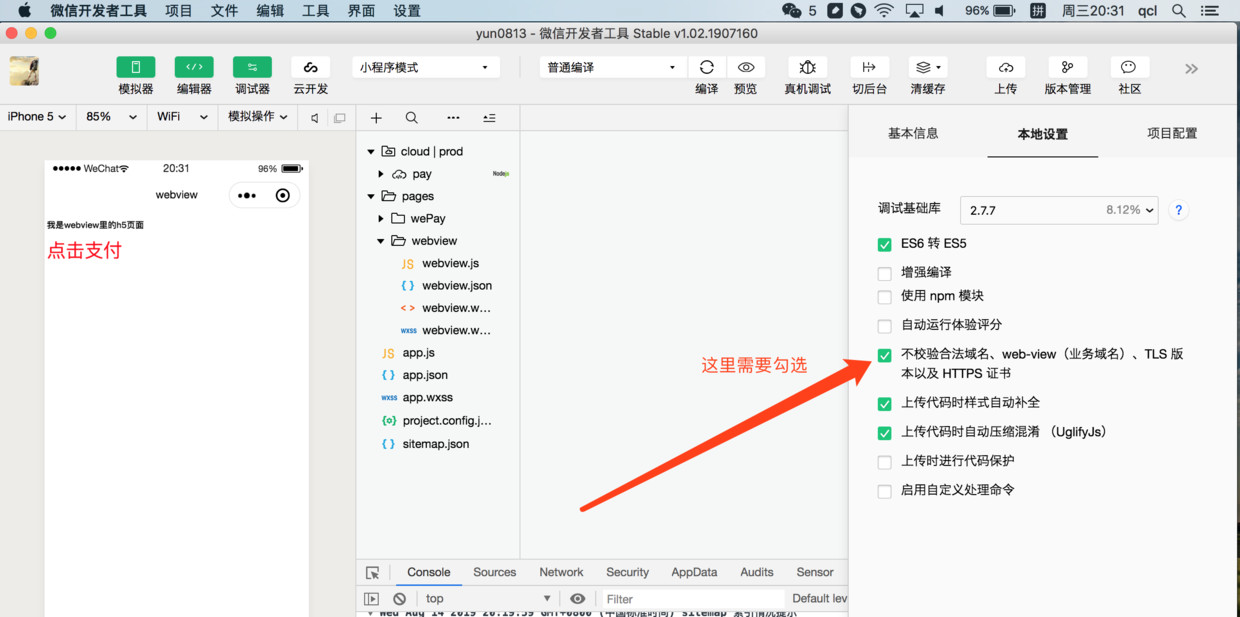Open the WiFi network dropdown
The width and height of the screenshot is (1240, 617).
pyautogui.click(x=181, y=117)
